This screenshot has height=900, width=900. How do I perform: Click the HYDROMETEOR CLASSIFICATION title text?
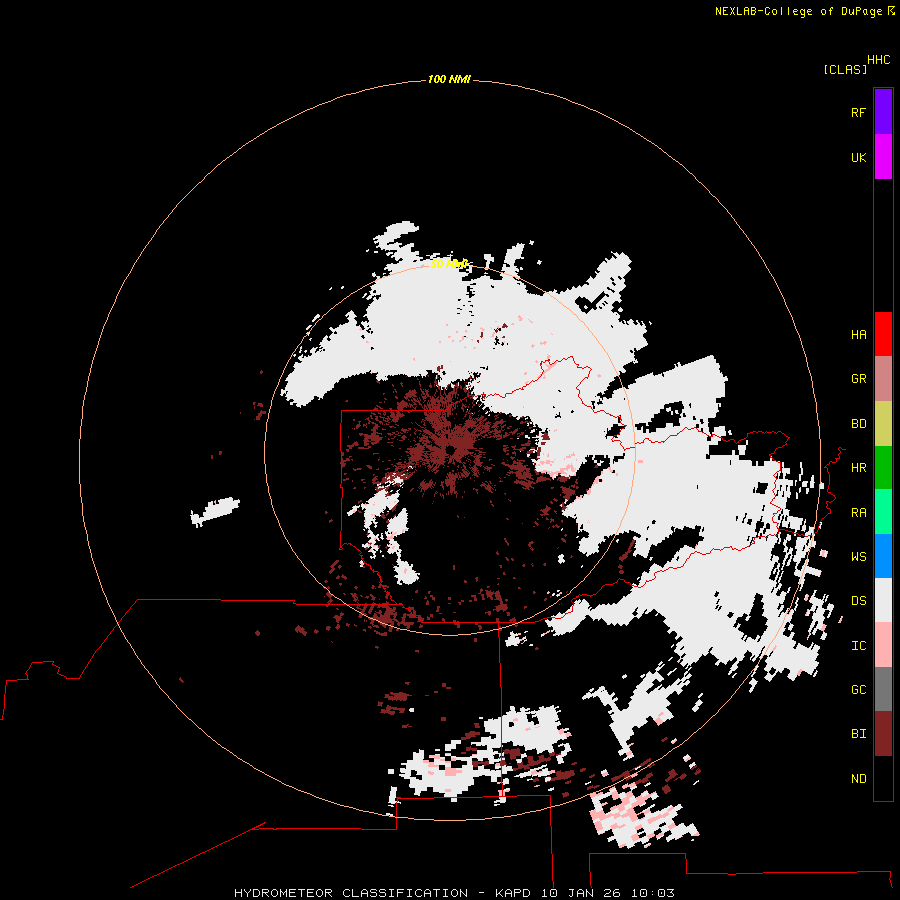click(x=351, y=893)
